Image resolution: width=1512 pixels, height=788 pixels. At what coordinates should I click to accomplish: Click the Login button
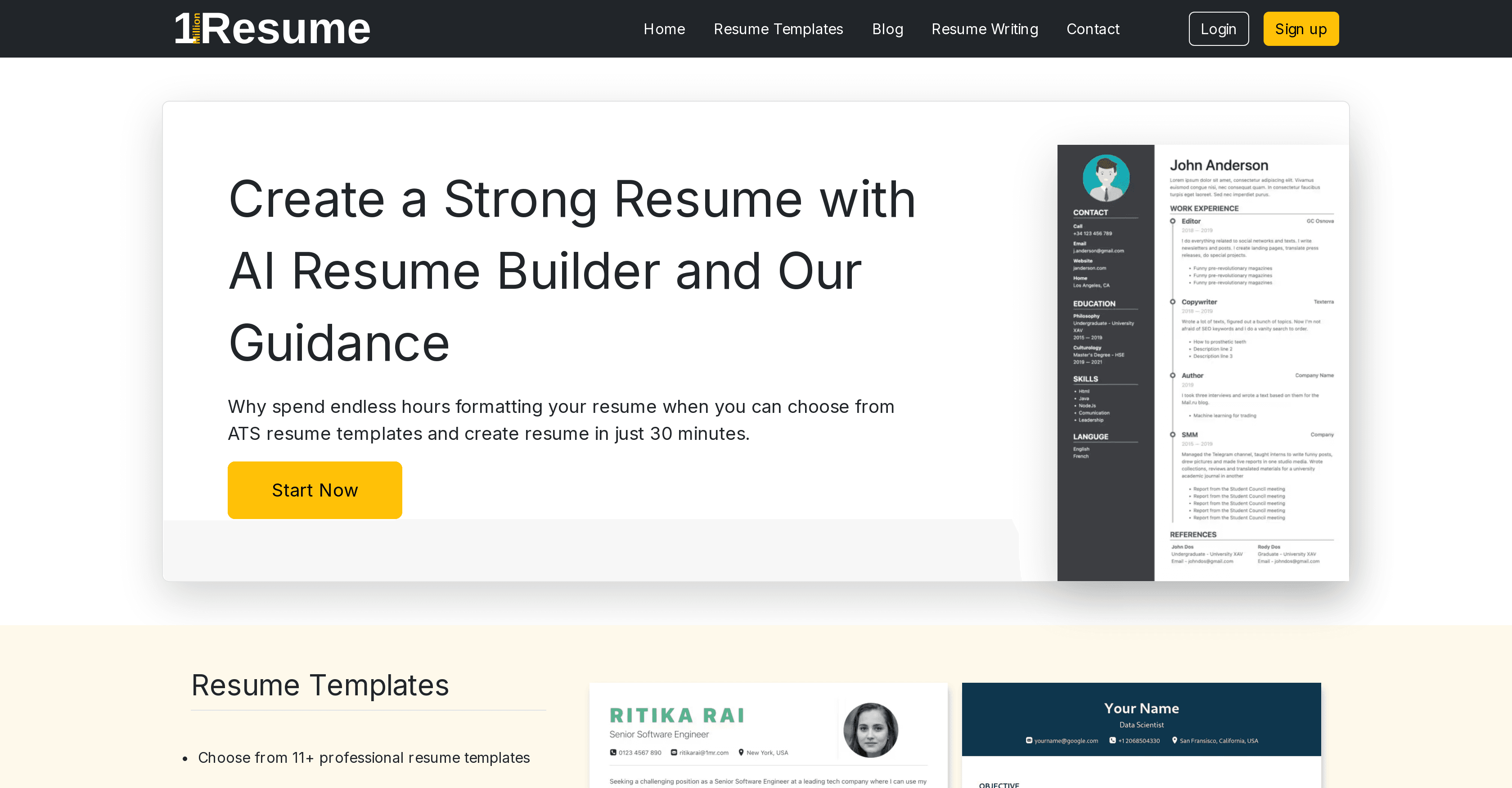(1219, 28)
